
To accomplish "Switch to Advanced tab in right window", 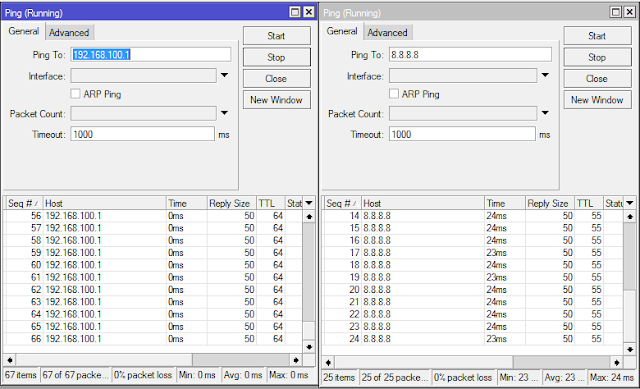I will click(x=387, y=33).
